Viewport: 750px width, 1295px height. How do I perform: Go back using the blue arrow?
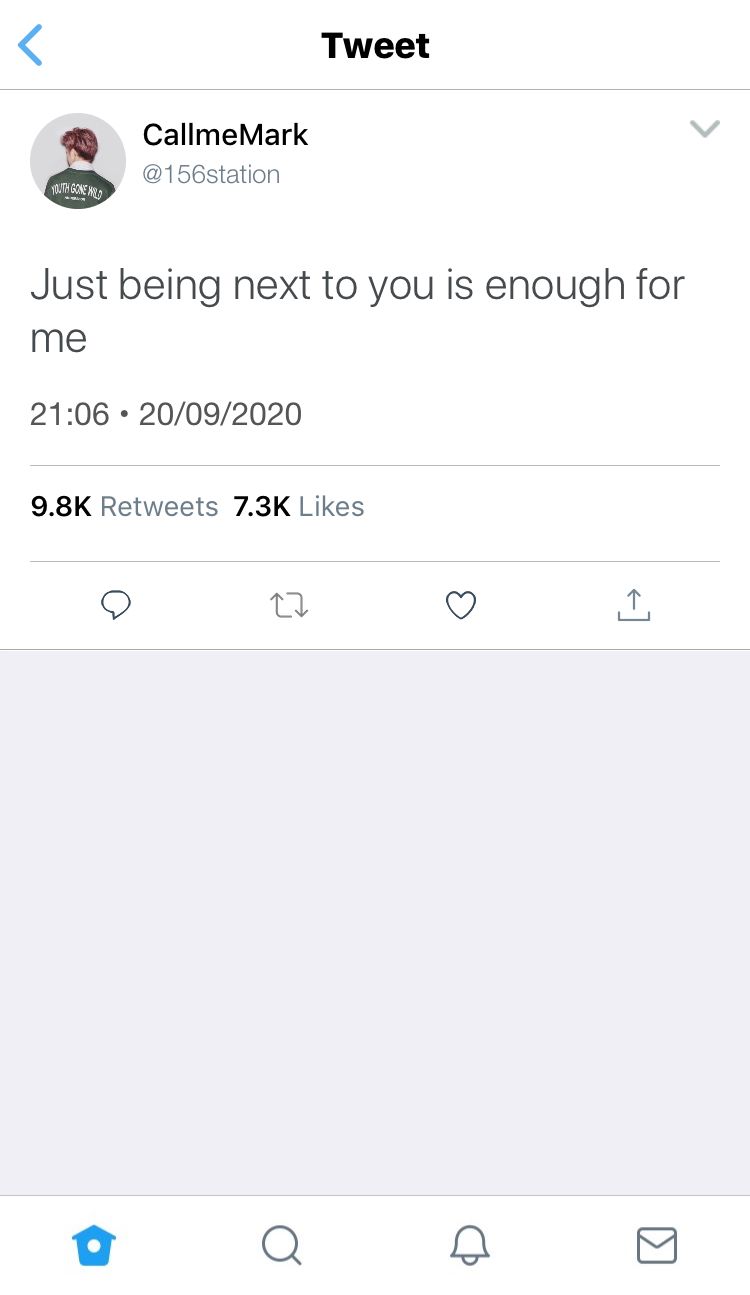click(x=31, y=46)
